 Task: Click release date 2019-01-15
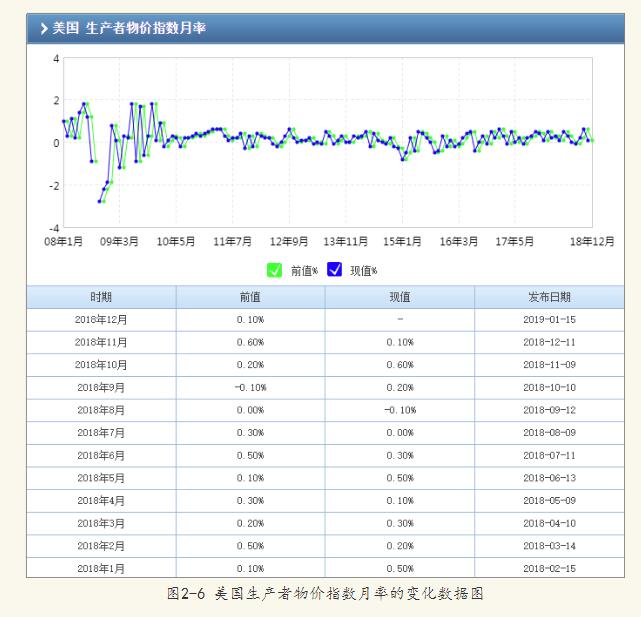549,319
